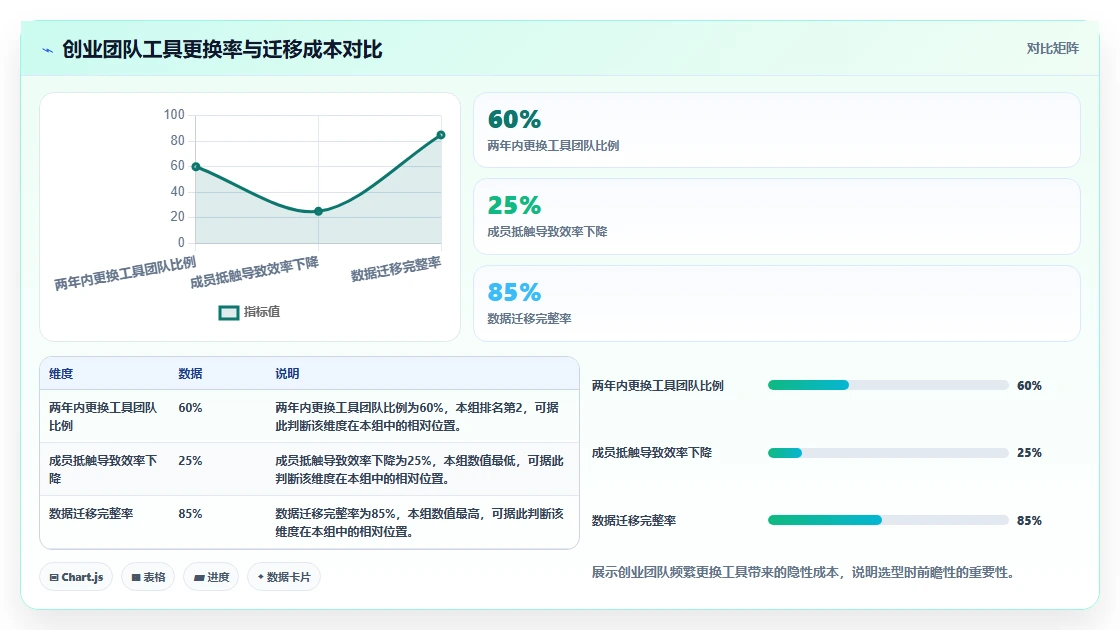Click progress bar for 成员抵触导致效率下降
The image size is (1120, 630).
(x=888, y=453)
